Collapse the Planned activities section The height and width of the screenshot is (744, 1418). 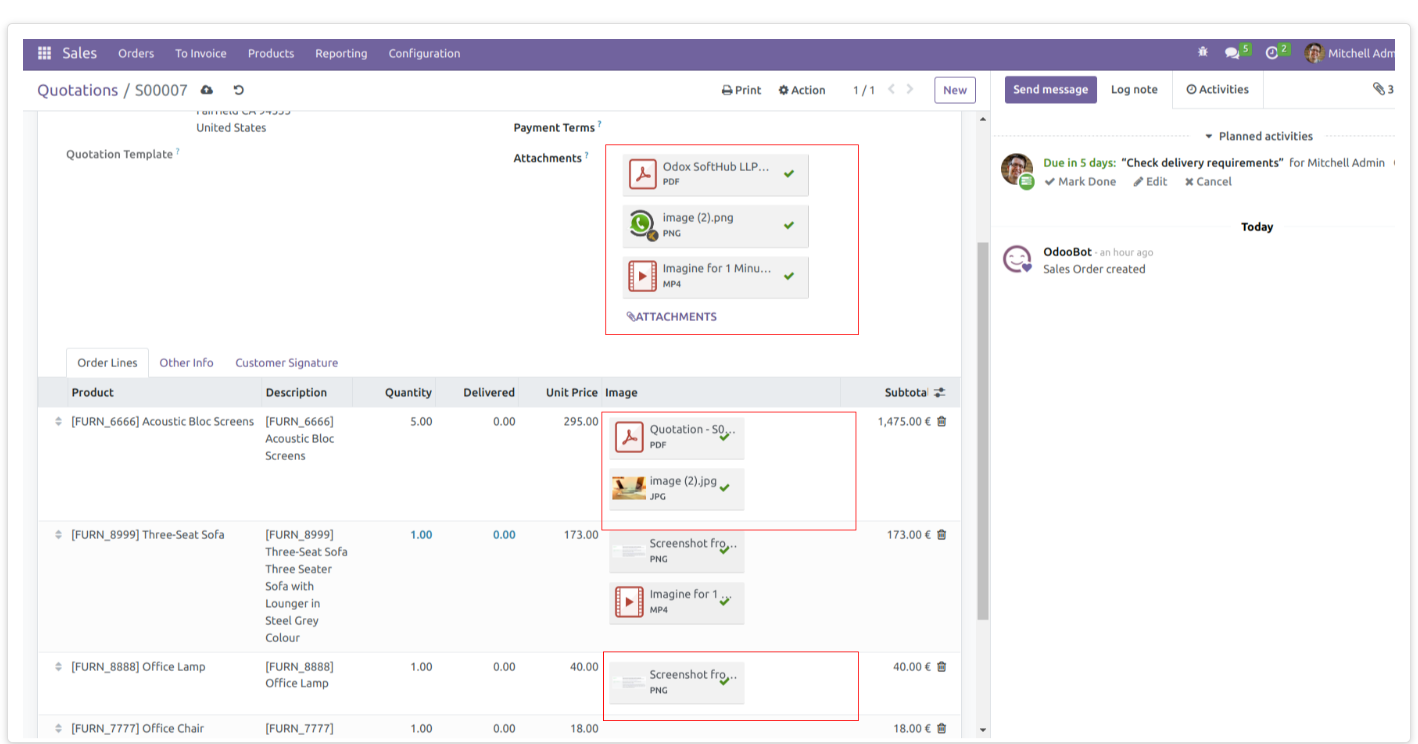tap(1258, 136)
